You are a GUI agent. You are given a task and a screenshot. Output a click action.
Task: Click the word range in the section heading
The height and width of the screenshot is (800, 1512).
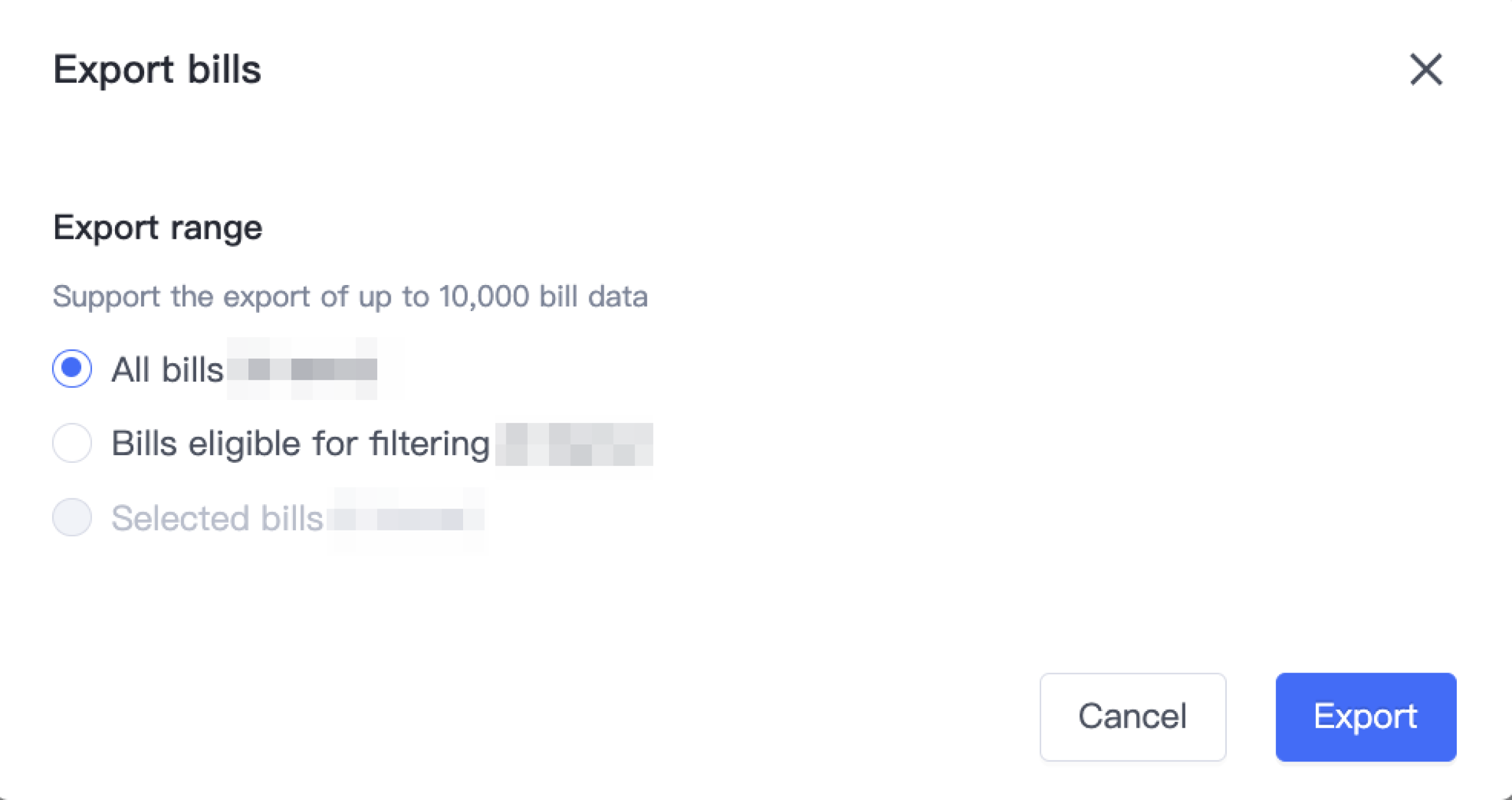[x=216, y=228]
